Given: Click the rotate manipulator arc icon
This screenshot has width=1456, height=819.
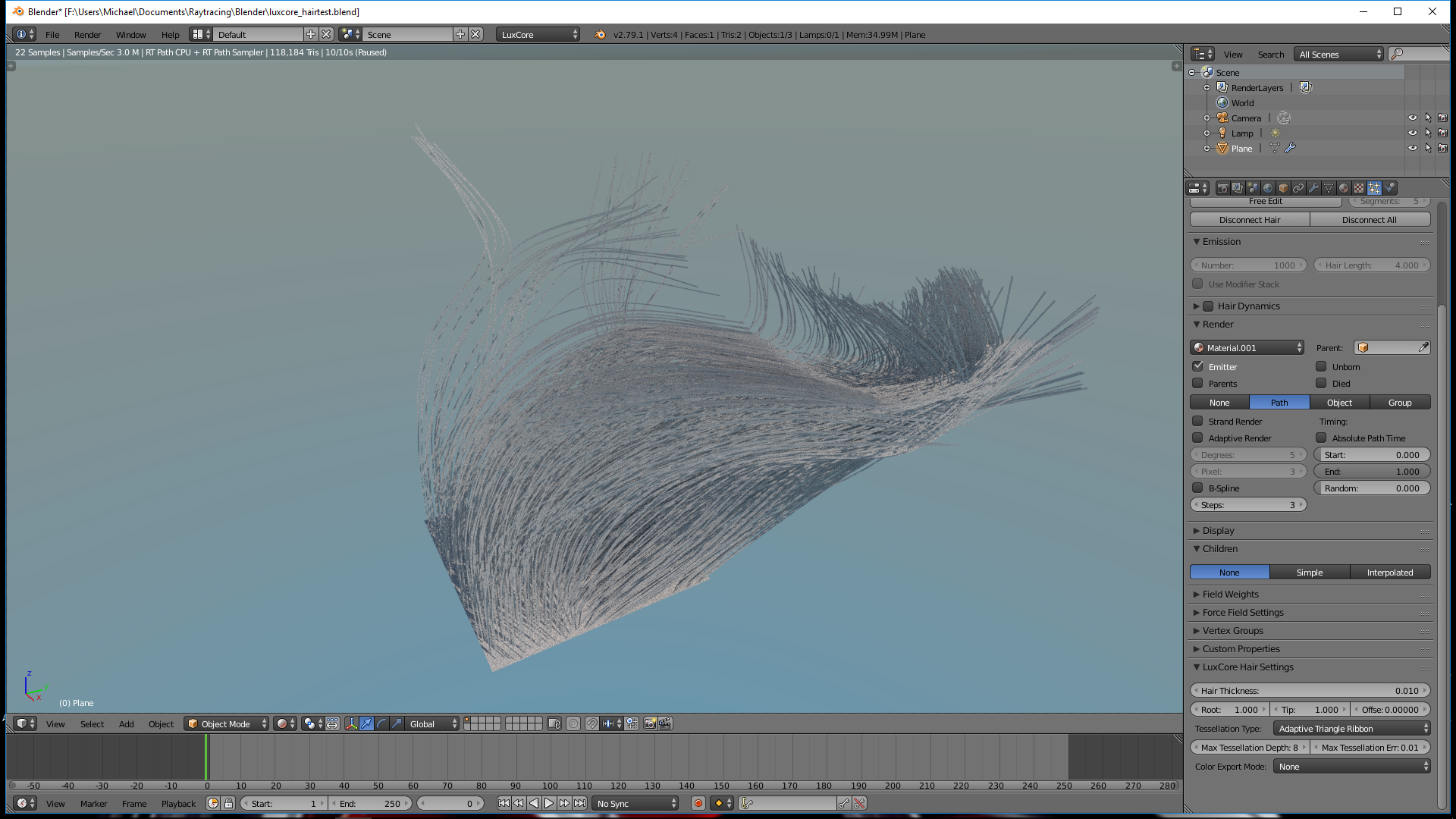Looking at the screenshot, I should click(382, 723).
